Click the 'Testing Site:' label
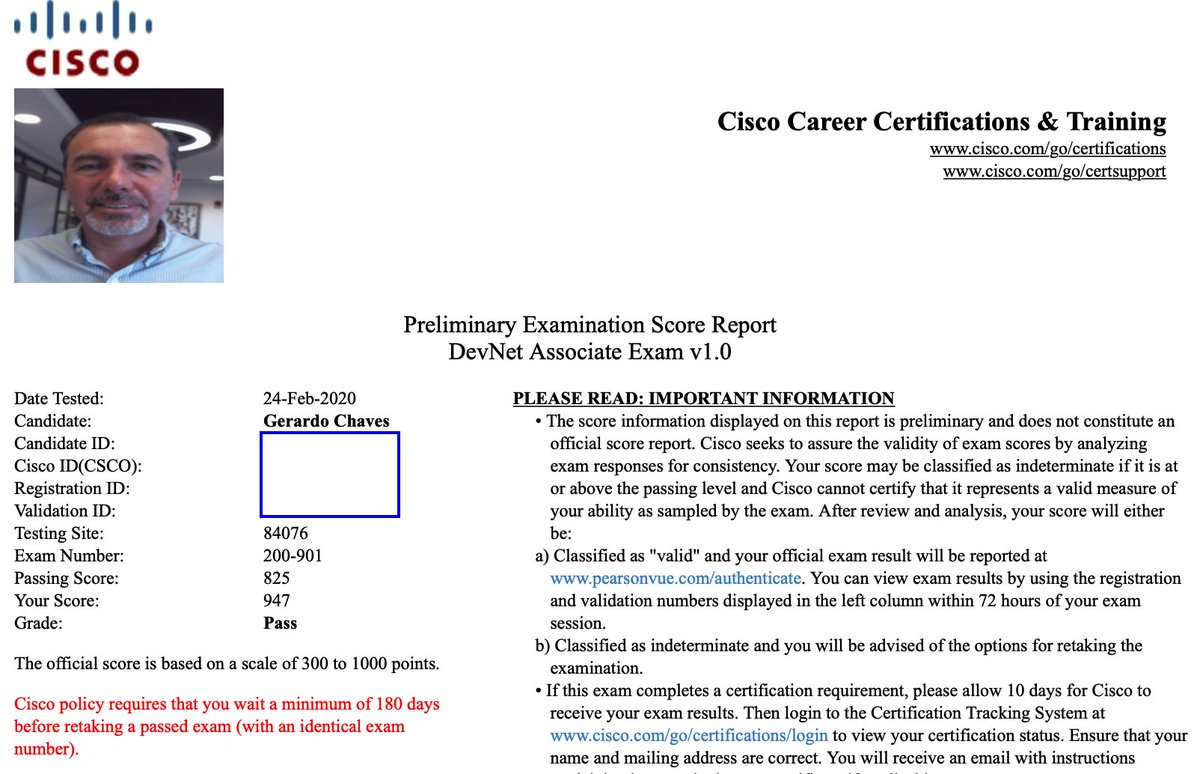The image size is (1200, 774). [x=59, y=534]
